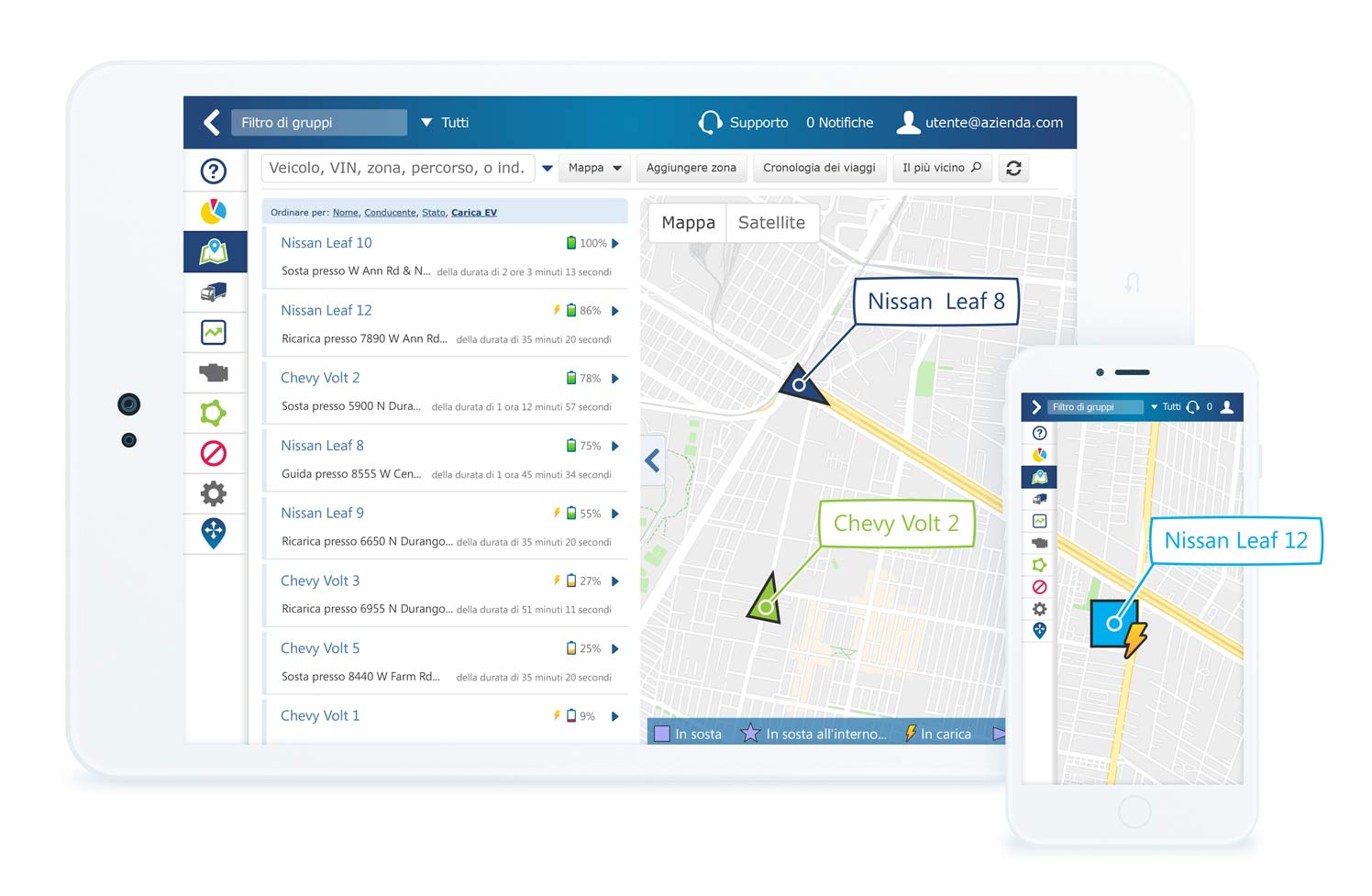Open 0 Notifiche in header
1372x896 pixels.
(839, 122)
